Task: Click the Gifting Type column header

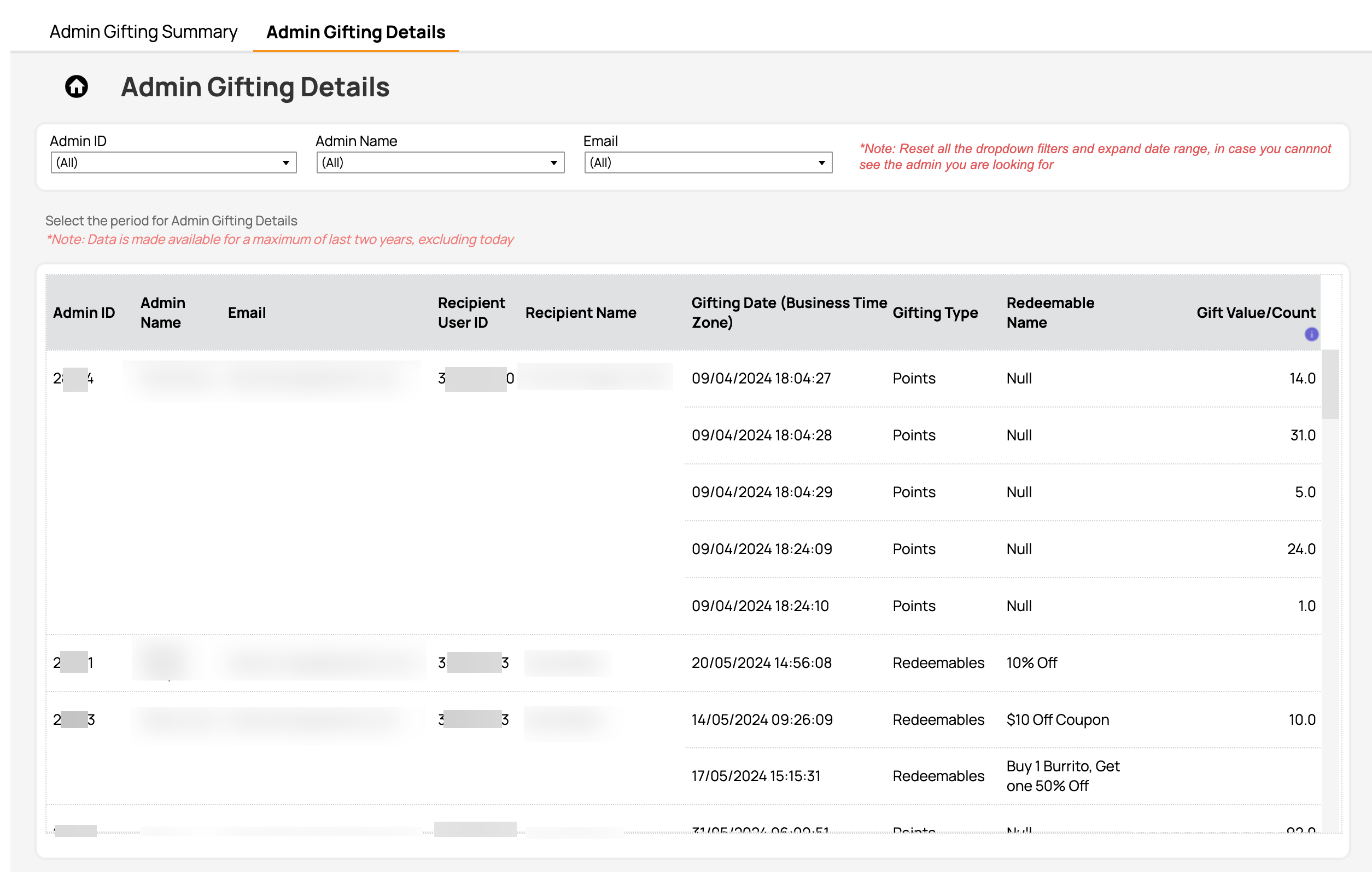Action: coord(935,312)
